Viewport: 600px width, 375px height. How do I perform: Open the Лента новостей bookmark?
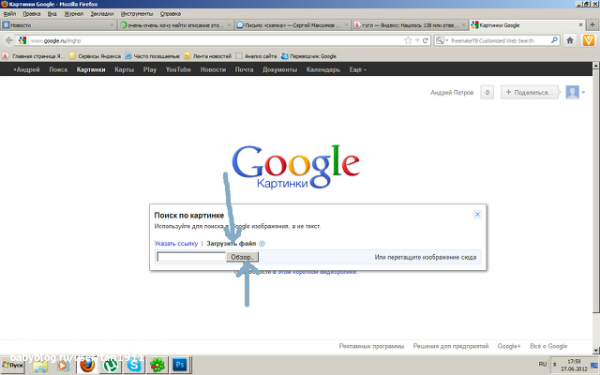click(x=208, y=56)
